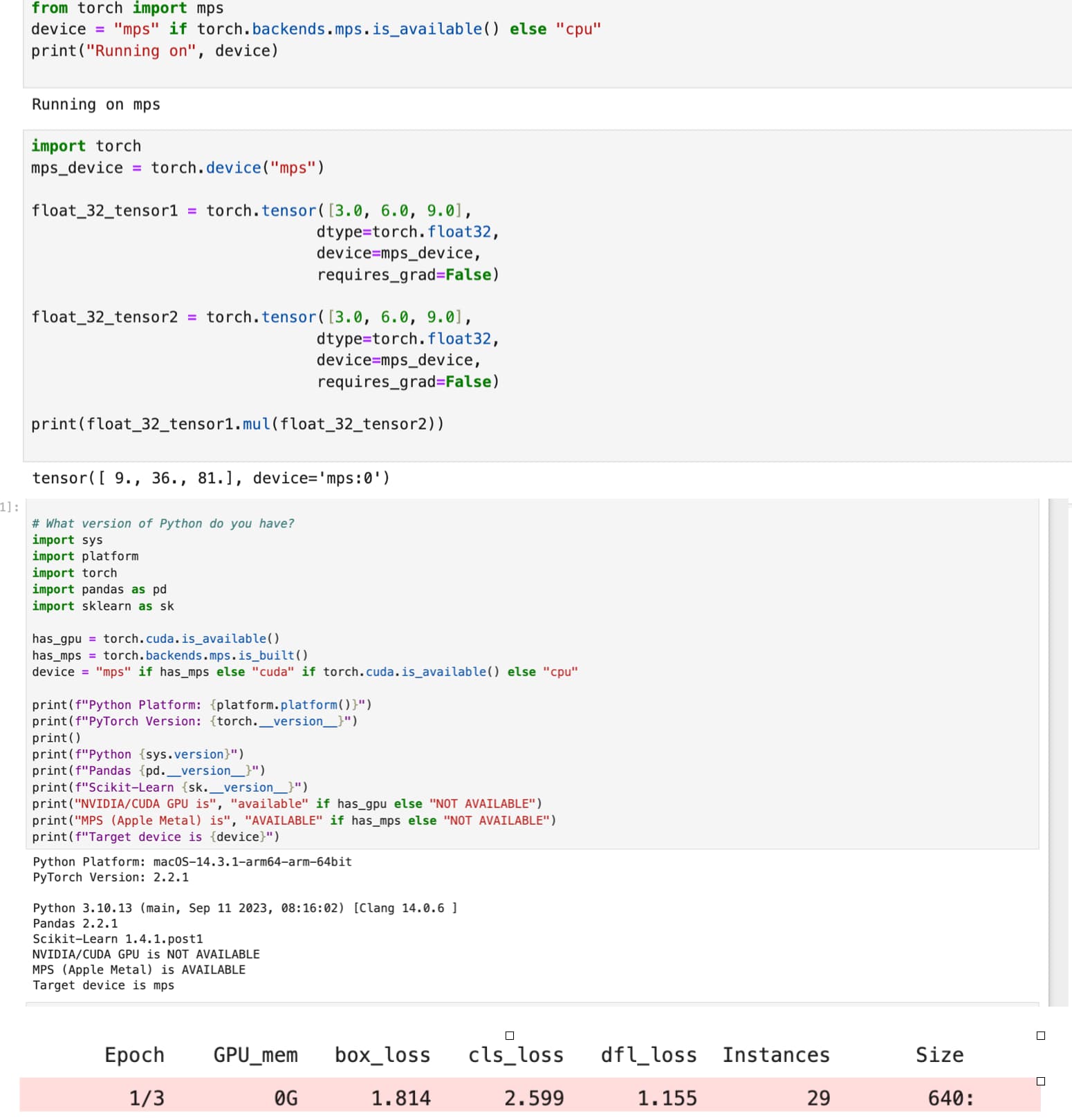Click the print(float_32_tensor1.mul(...)) line
1072x1120 pixels.
237,424
